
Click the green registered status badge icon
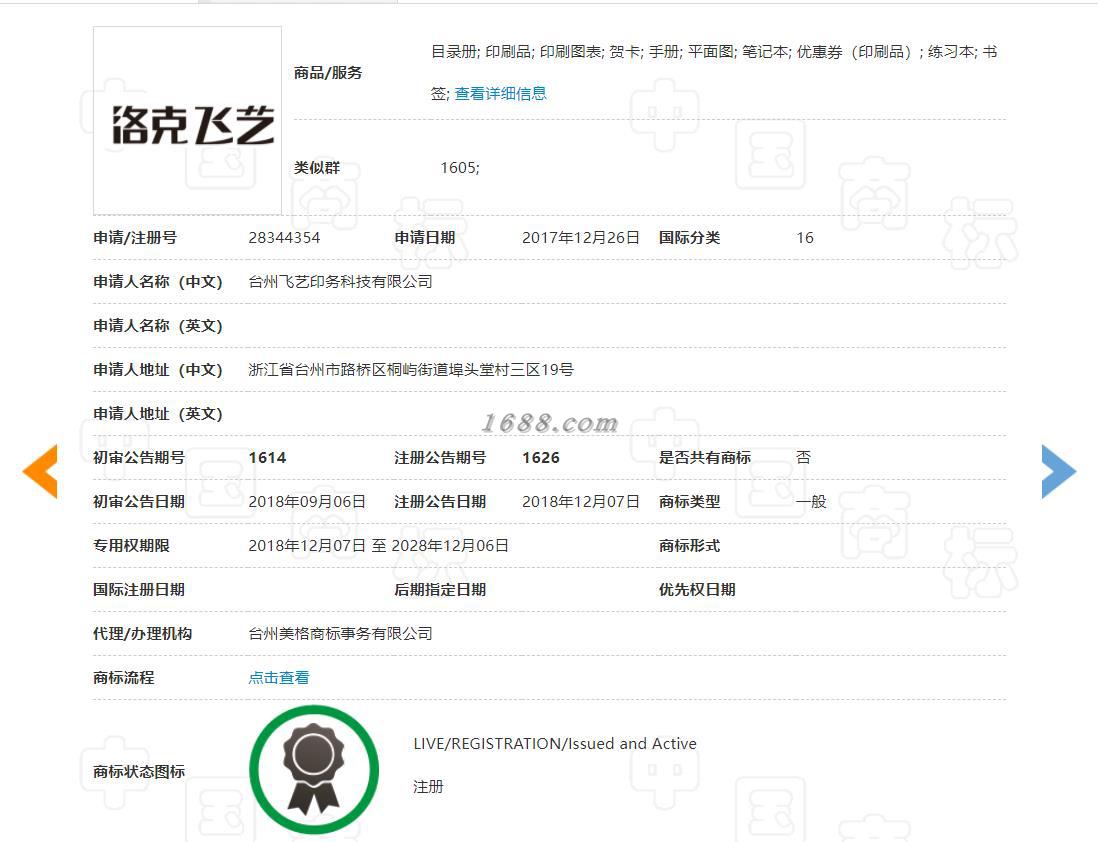click(314, 769)
